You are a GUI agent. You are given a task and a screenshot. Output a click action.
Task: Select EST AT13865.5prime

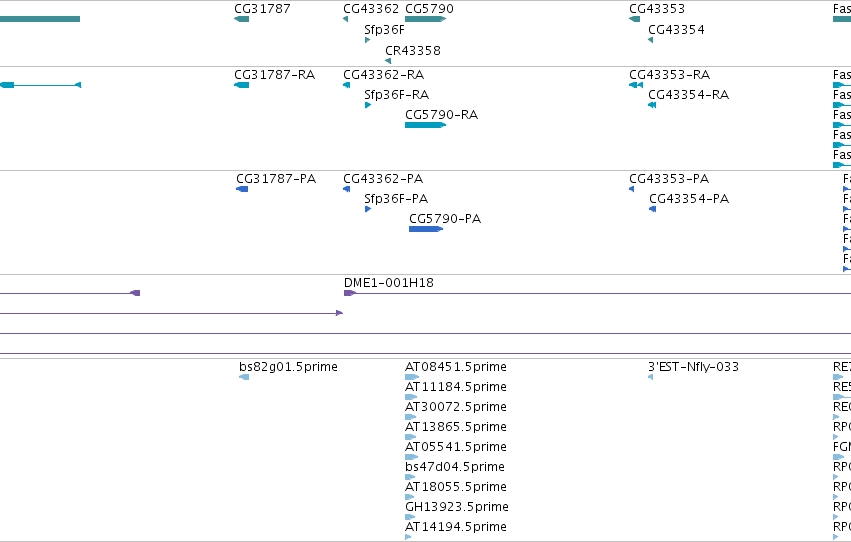pyautogui.click(x=456, y=427)
